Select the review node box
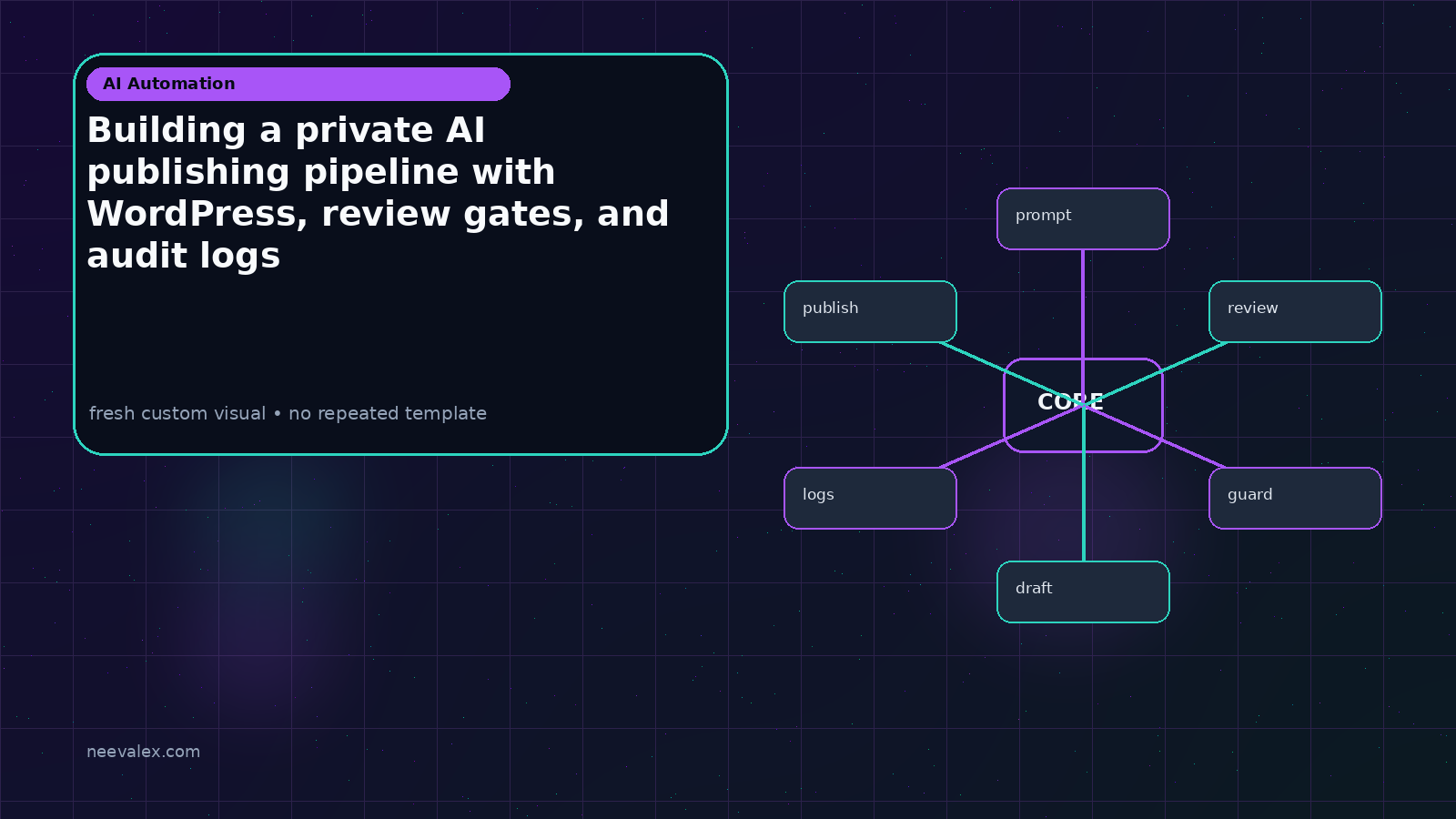Screen dimensions: 1456x819 [x=1295, y=311]
